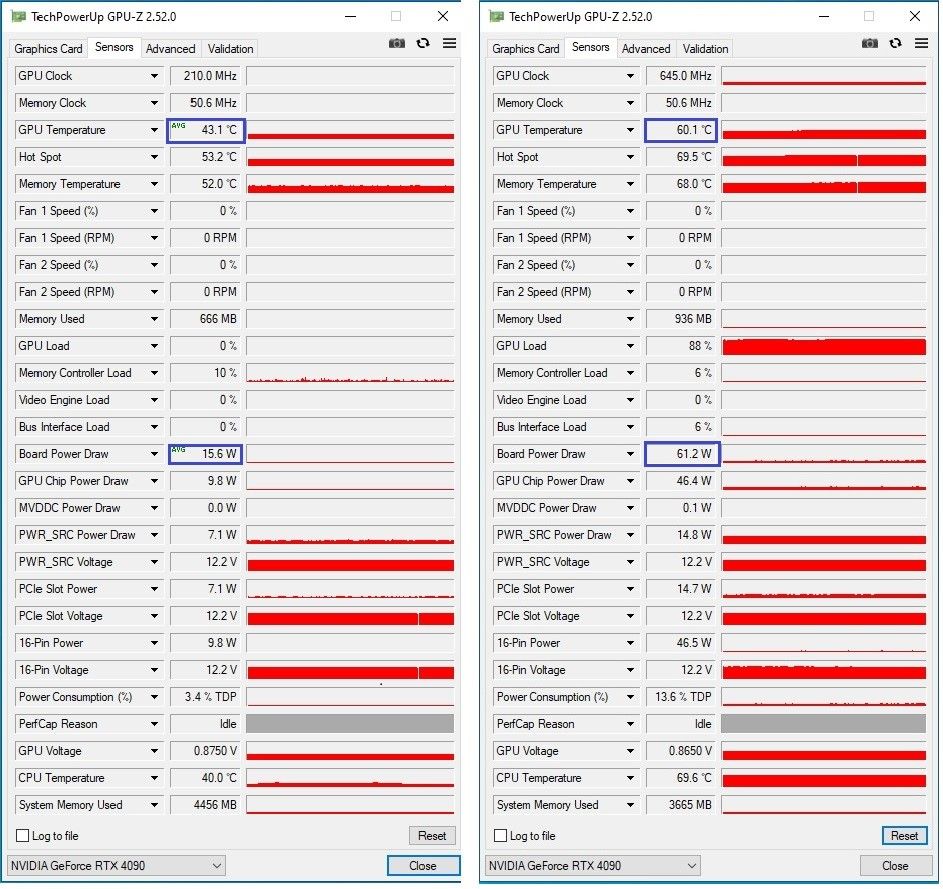Screen dimensions: 943x889
Task: Open the Advanced tab in left window
Action: click(171, 49)
